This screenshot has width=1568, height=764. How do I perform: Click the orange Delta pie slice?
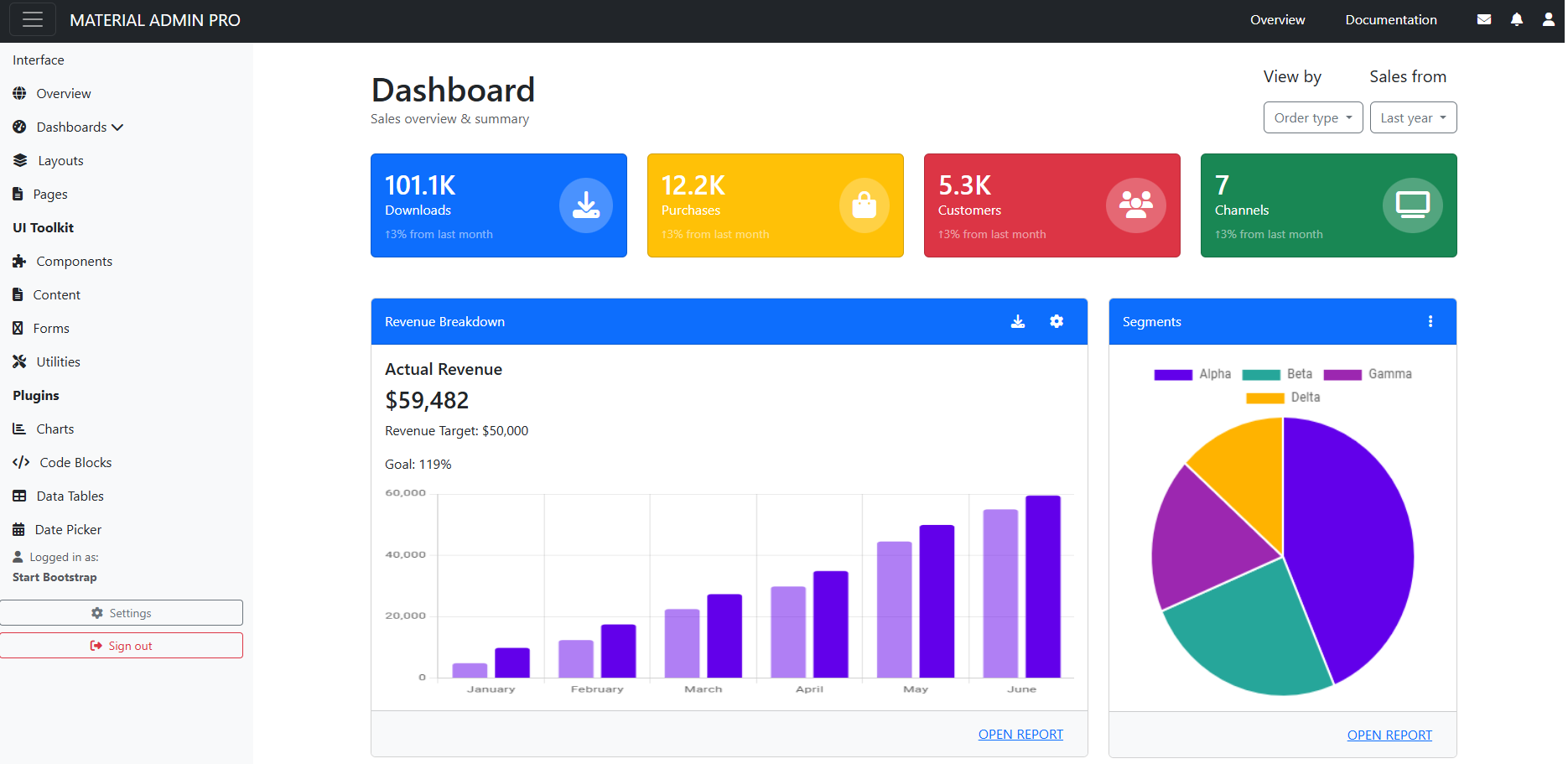(1248, 474)
